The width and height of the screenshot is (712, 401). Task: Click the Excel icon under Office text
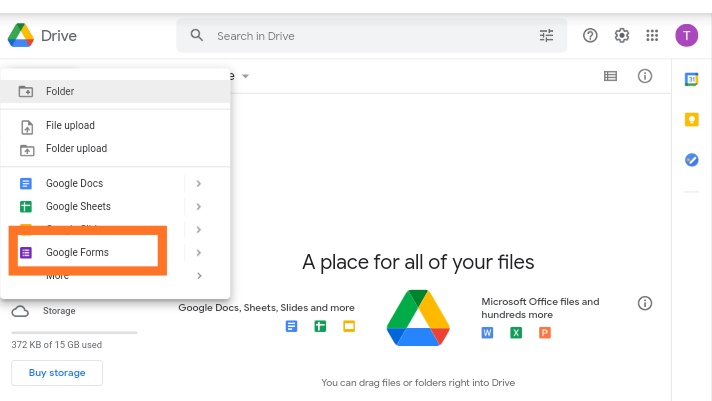pyautogui.click(x=516, y=333)
